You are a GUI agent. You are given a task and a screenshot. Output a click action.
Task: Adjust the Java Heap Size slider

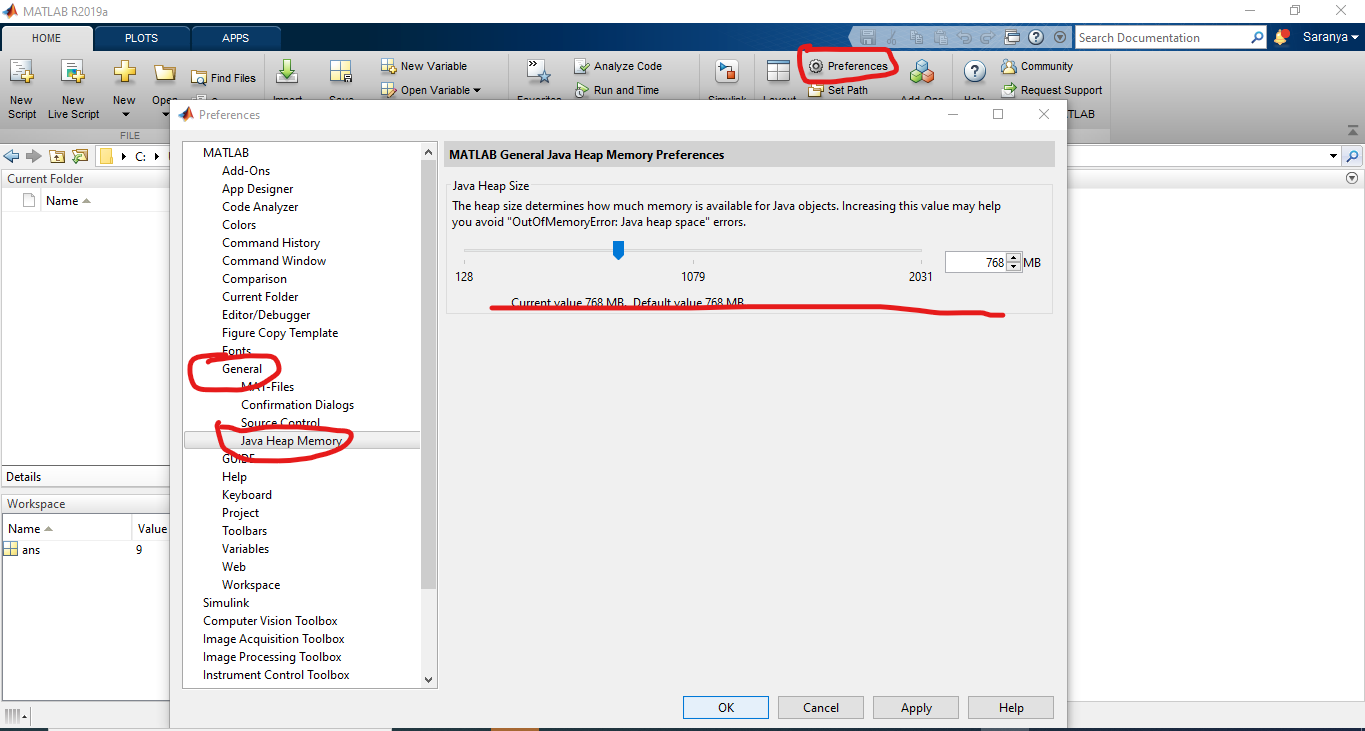tap(618, 251)
